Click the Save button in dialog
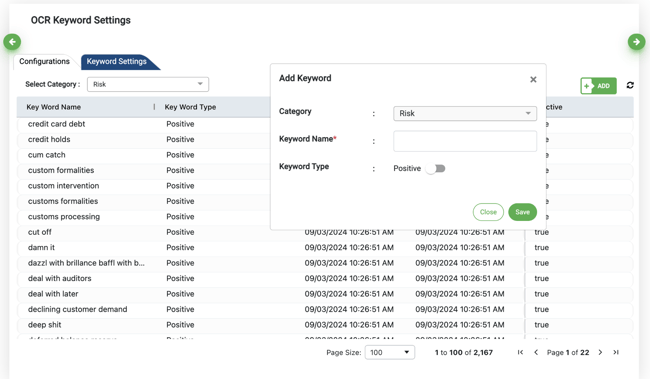Screen dimensions: 650x379 522,212
